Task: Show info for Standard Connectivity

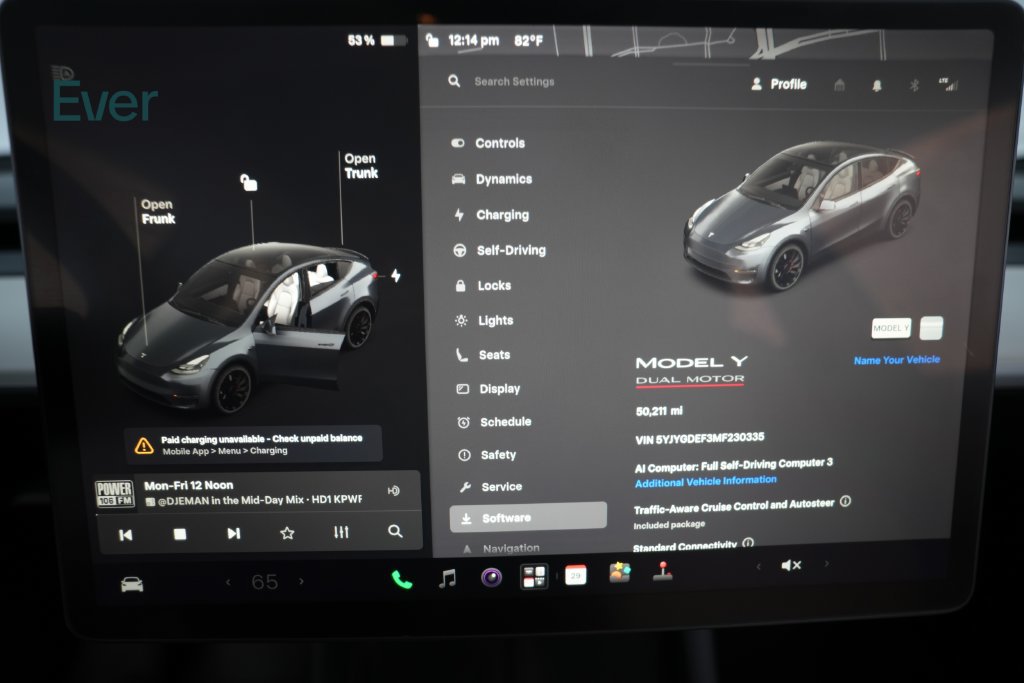Action: (748, 542)
